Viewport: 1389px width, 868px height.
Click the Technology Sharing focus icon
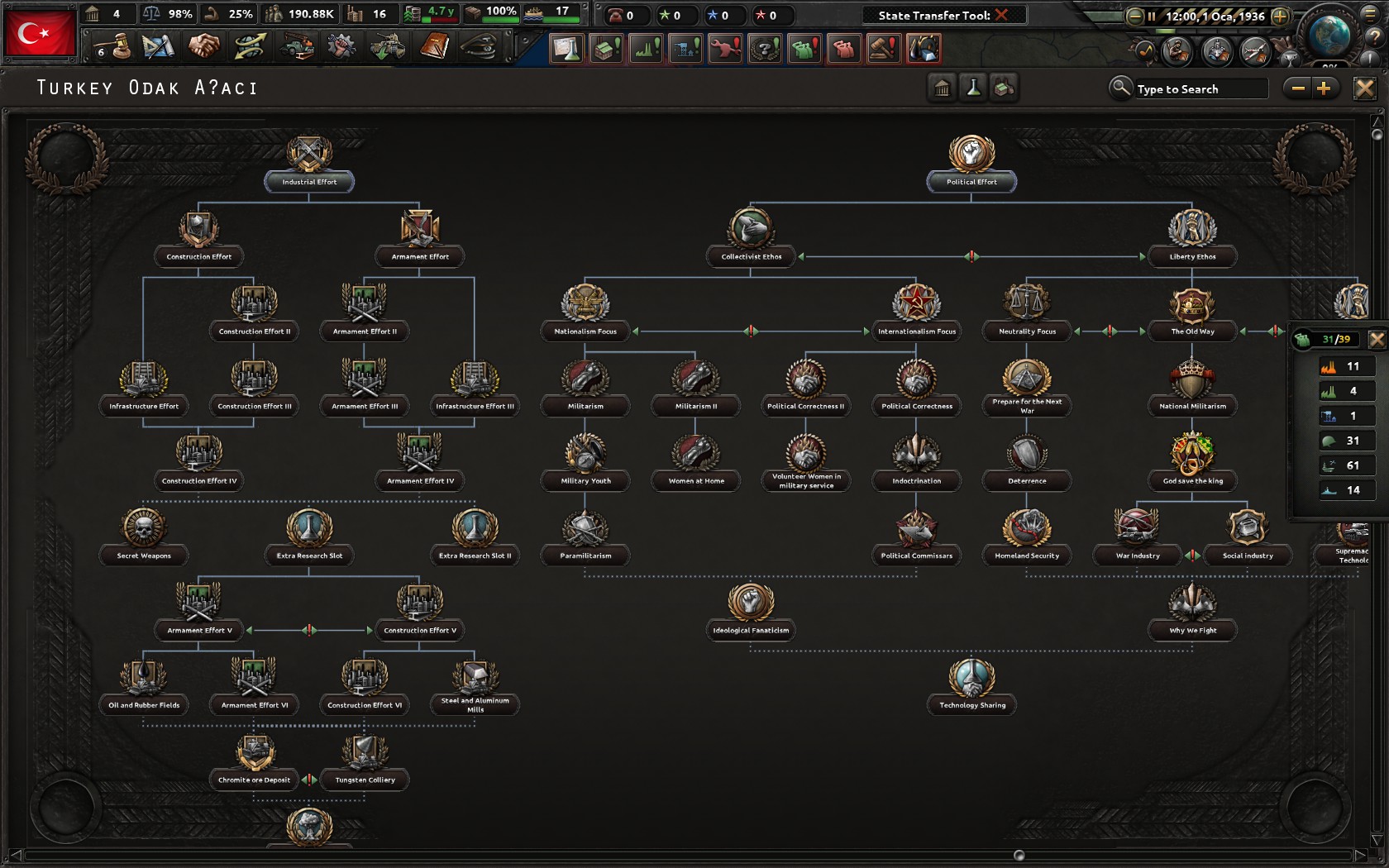coord(972,676)
